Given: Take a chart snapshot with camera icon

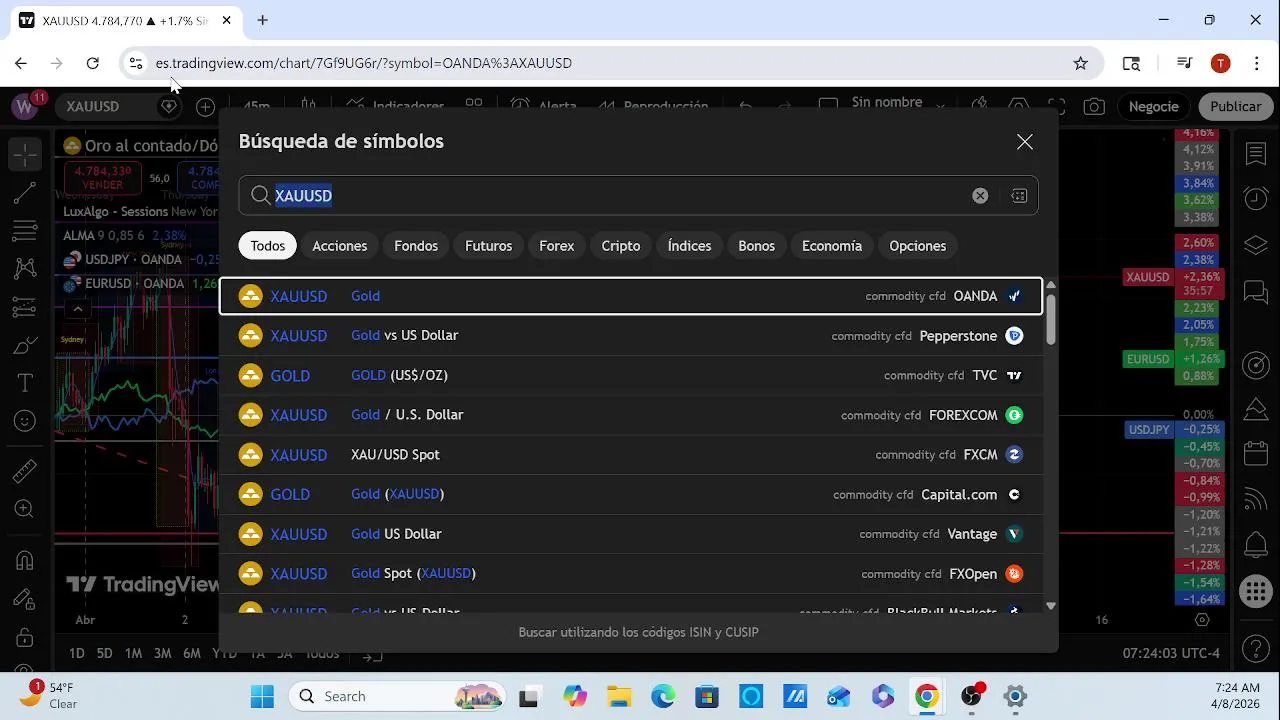Looking at the screenshot, I should pyautogui.click(x=1094, y=106).
